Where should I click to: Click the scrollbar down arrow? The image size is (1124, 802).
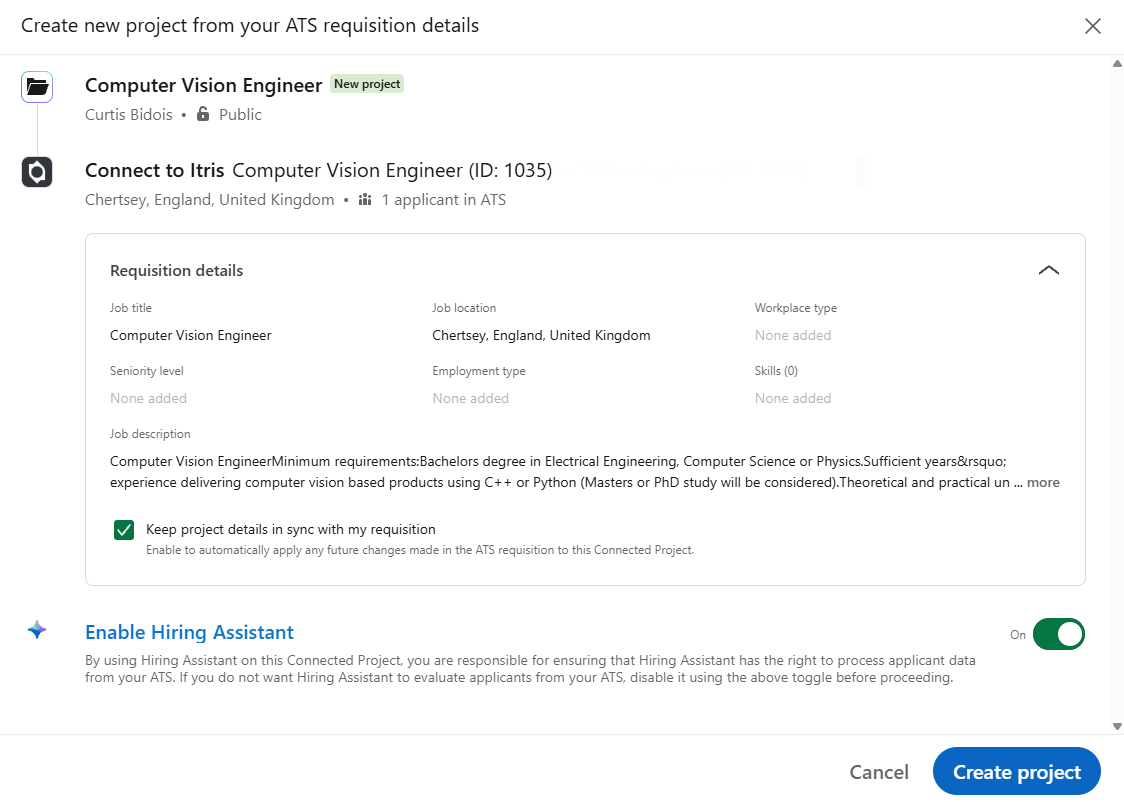(x=1117, y=726)
